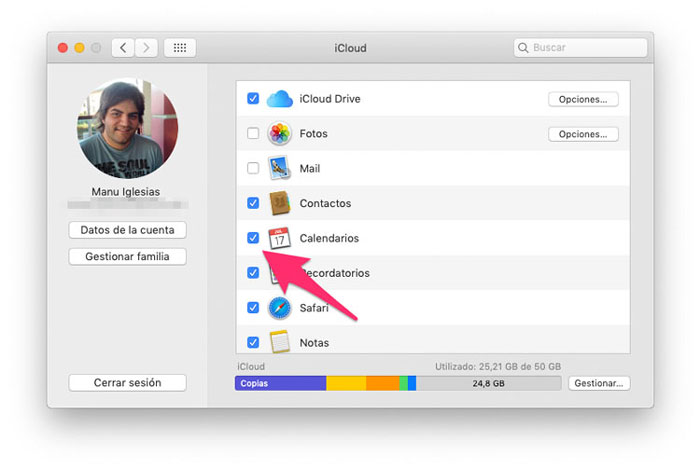Click Gestionar storage button
Image resolution: width=700 pixels, height=469 pixels.
(x=599, y=383)
